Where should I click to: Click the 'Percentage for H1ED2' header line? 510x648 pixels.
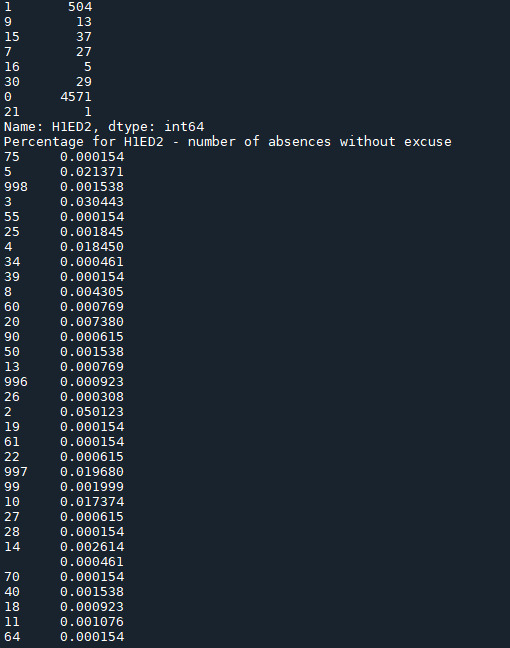point(228,142)
